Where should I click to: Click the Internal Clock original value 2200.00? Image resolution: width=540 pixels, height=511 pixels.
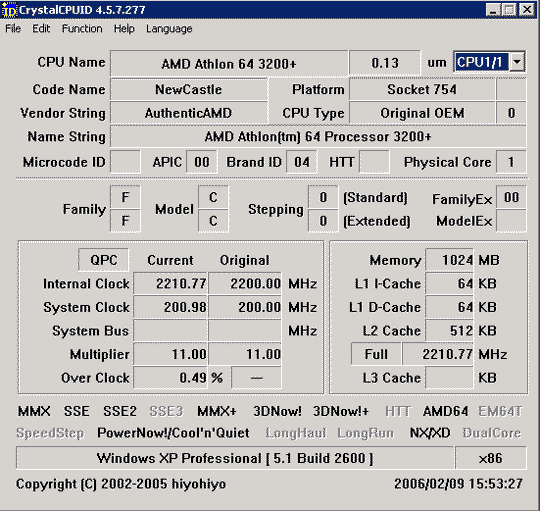[245, 284]
